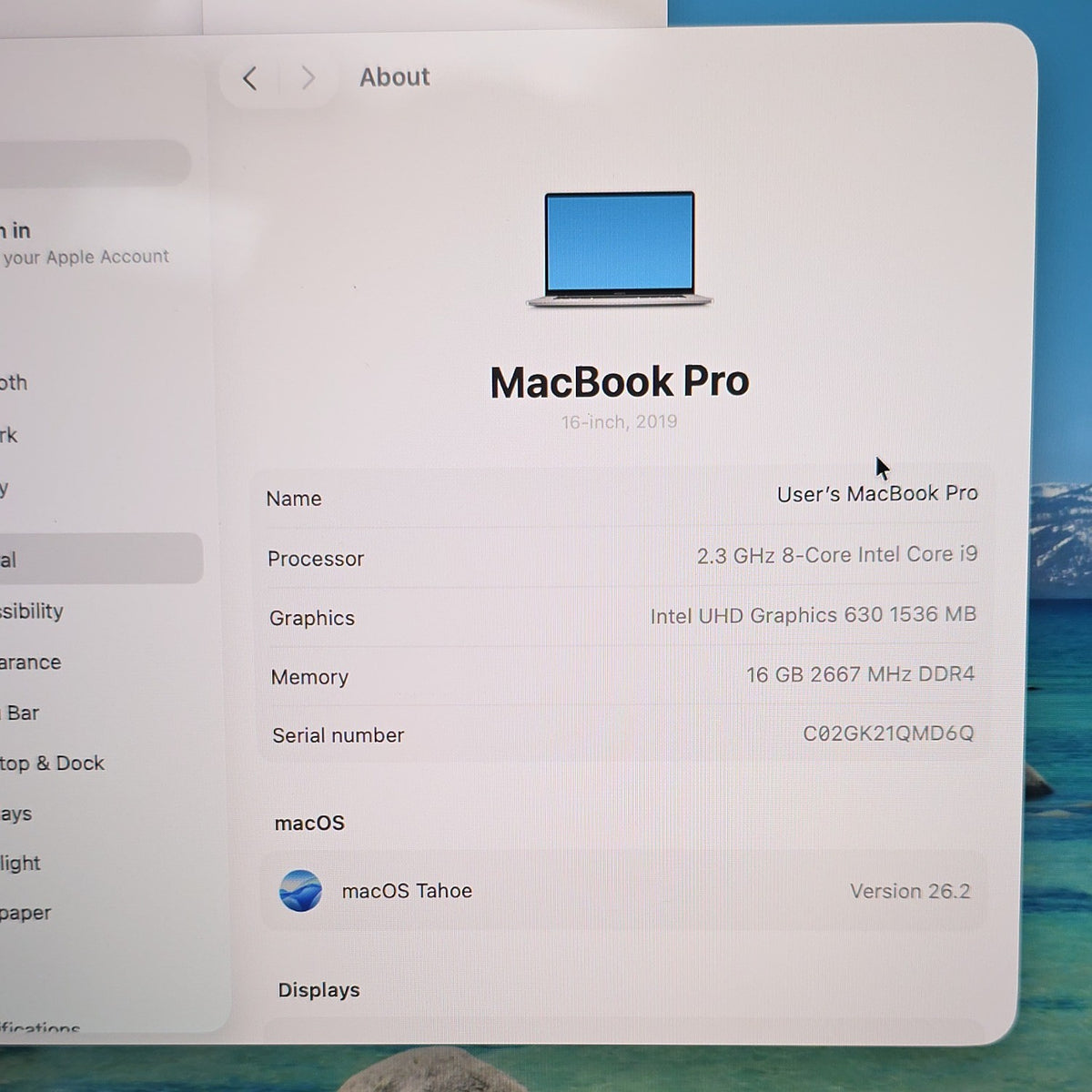Screen dimensions: 1092x1092
Task: Click the '16-inch, 2019' subtitle
Action: click(619, 422)
